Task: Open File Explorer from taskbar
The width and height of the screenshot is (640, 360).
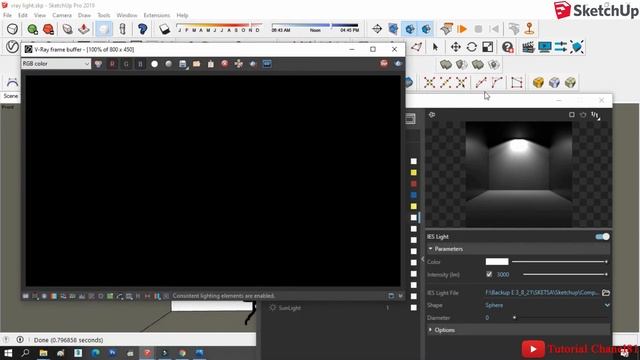Action: coord(43,353)
